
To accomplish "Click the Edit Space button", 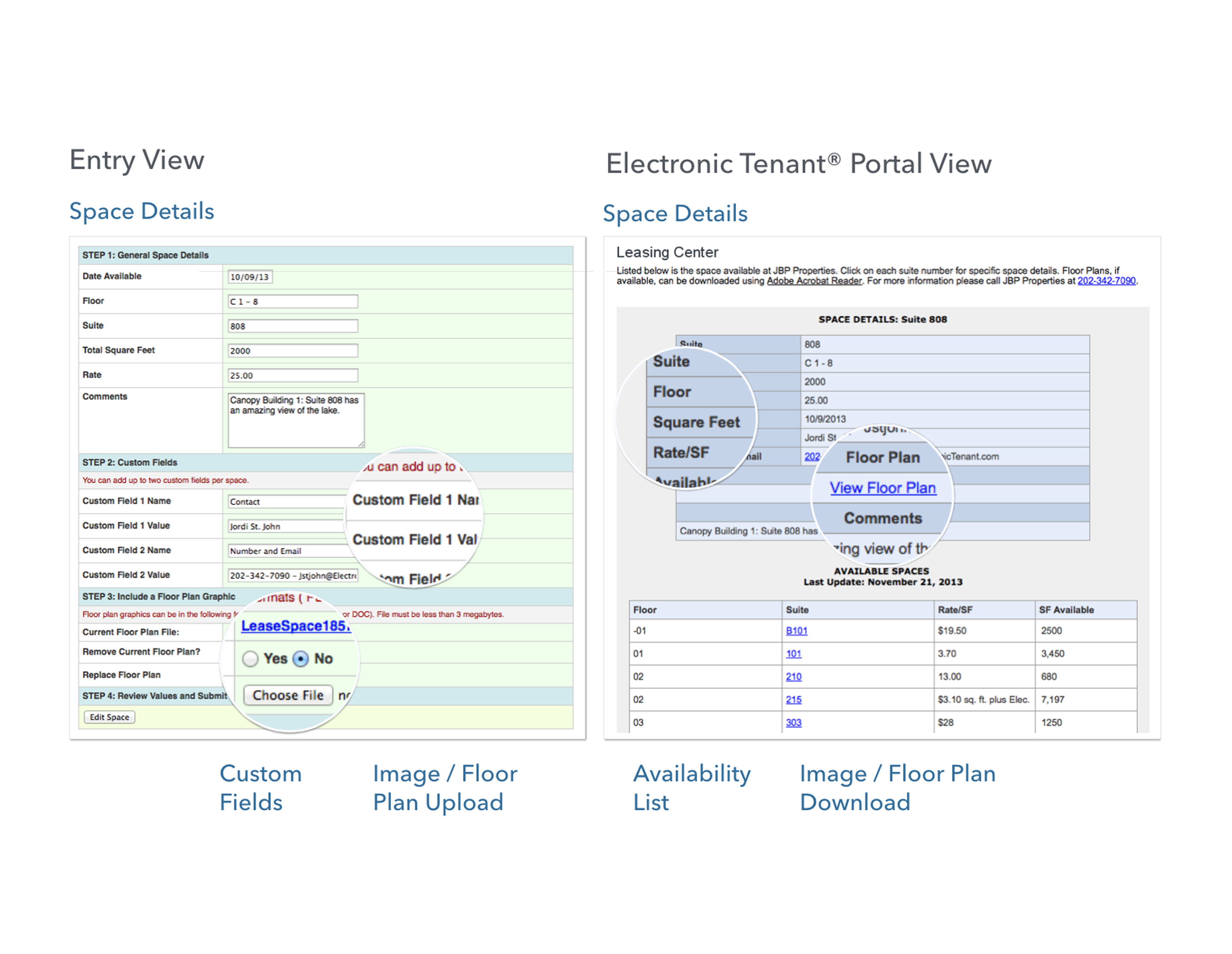I will click(109, 717).
